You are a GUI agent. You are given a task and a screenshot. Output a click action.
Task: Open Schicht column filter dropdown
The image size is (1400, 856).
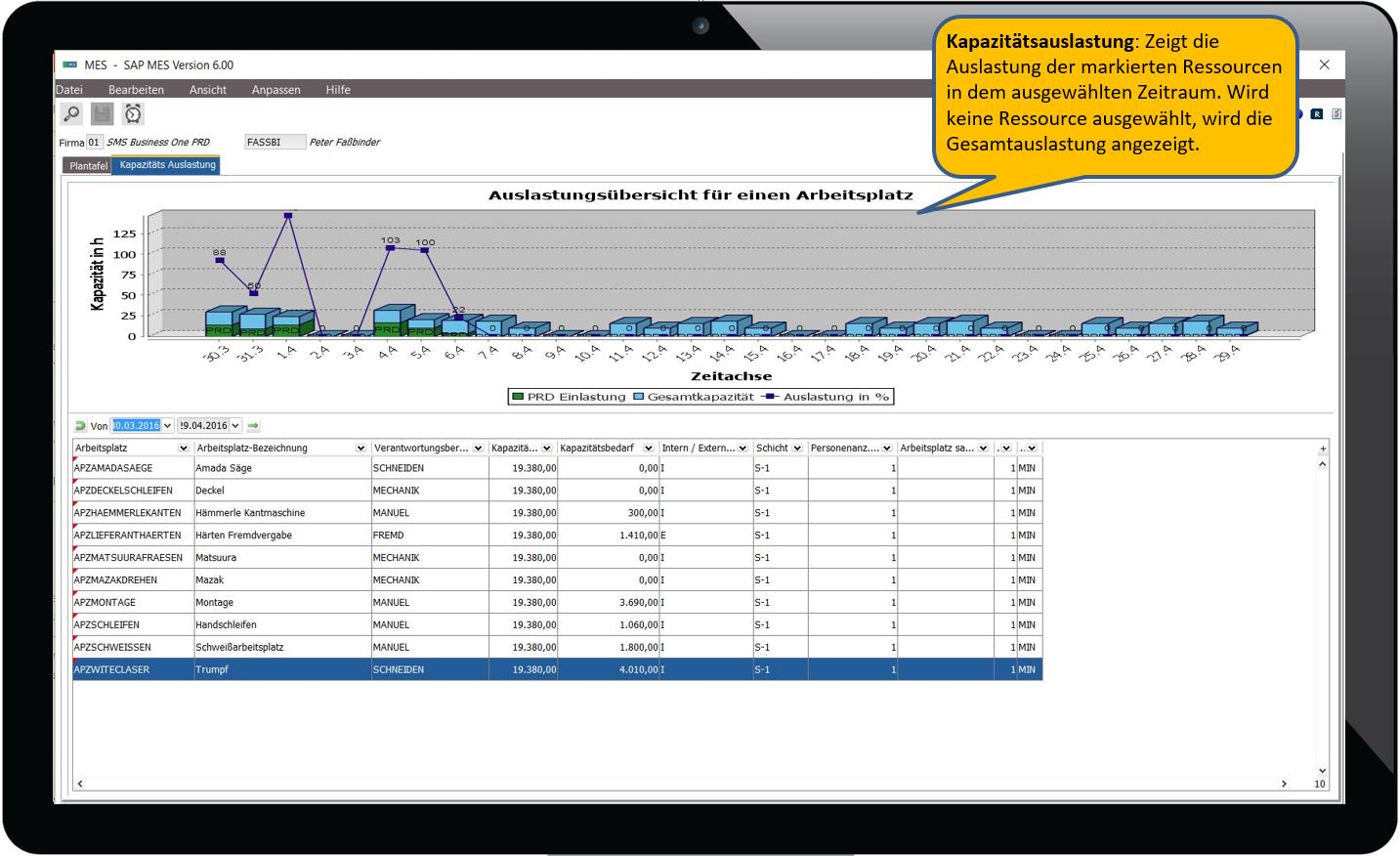pos(797,449)
